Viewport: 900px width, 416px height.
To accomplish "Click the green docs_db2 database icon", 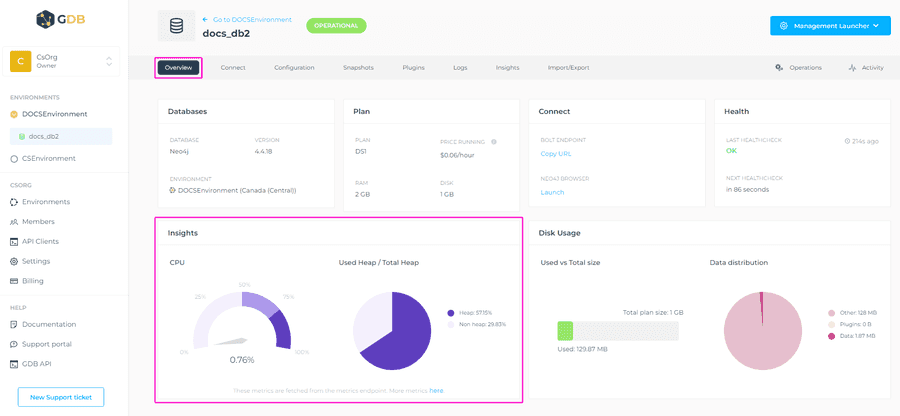I will click(22, 137).
